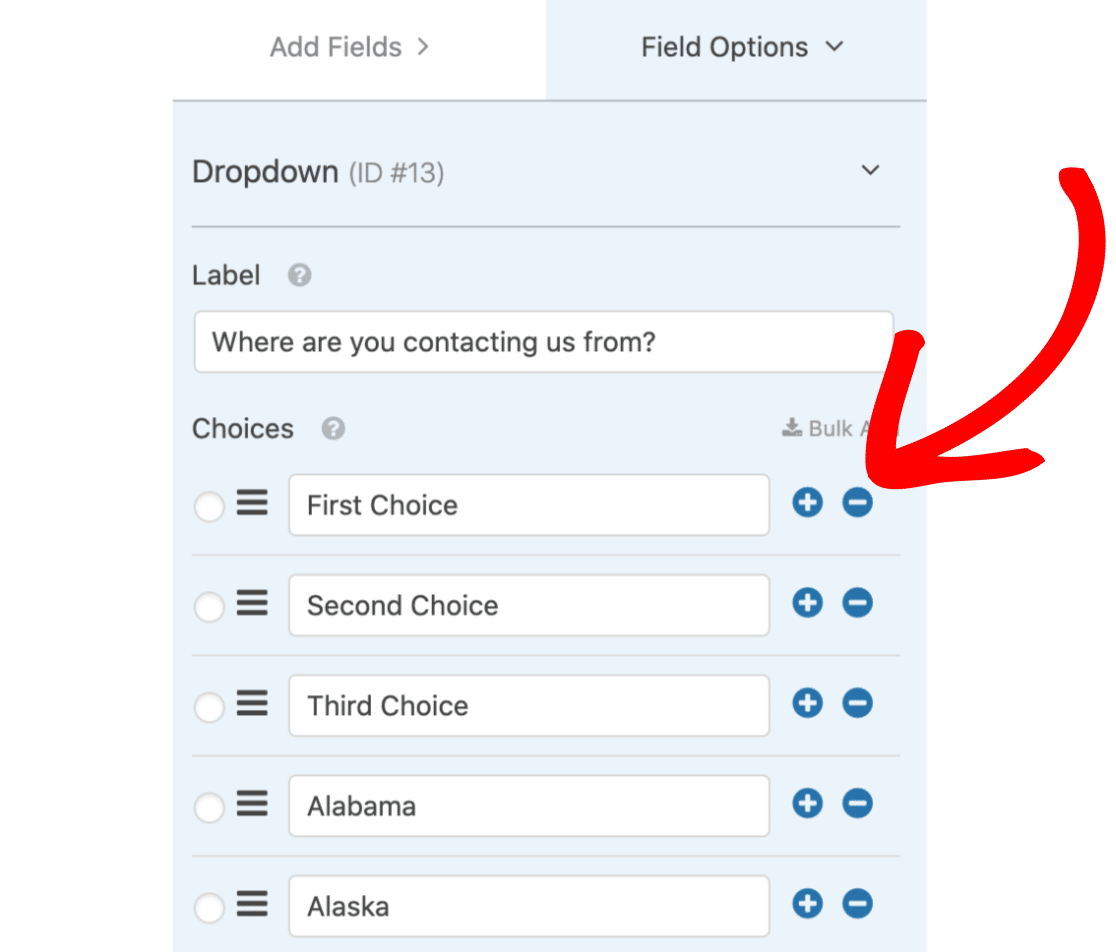Add a choice after Alaska

click(807, 904)
